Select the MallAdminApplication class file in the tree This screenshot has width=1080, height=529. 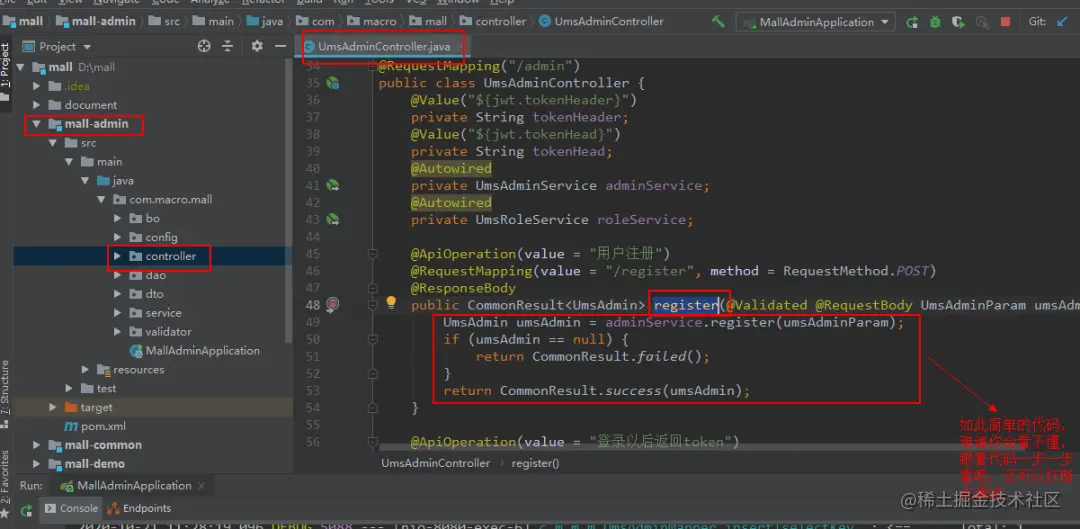click(194, 351)
